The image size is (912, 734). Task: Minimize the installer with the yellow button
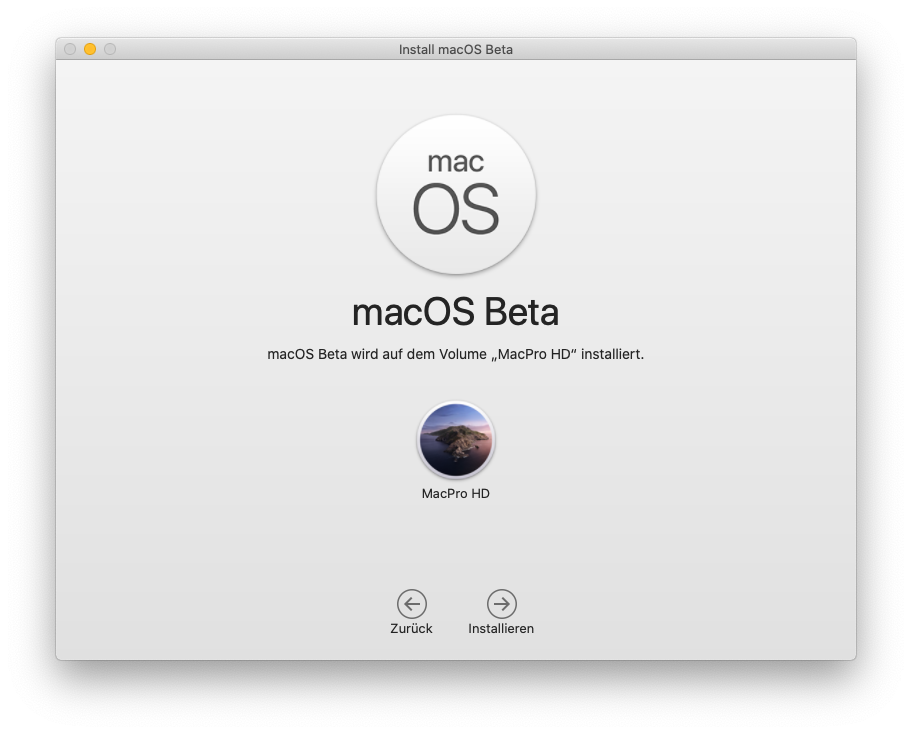pos(90,49)
